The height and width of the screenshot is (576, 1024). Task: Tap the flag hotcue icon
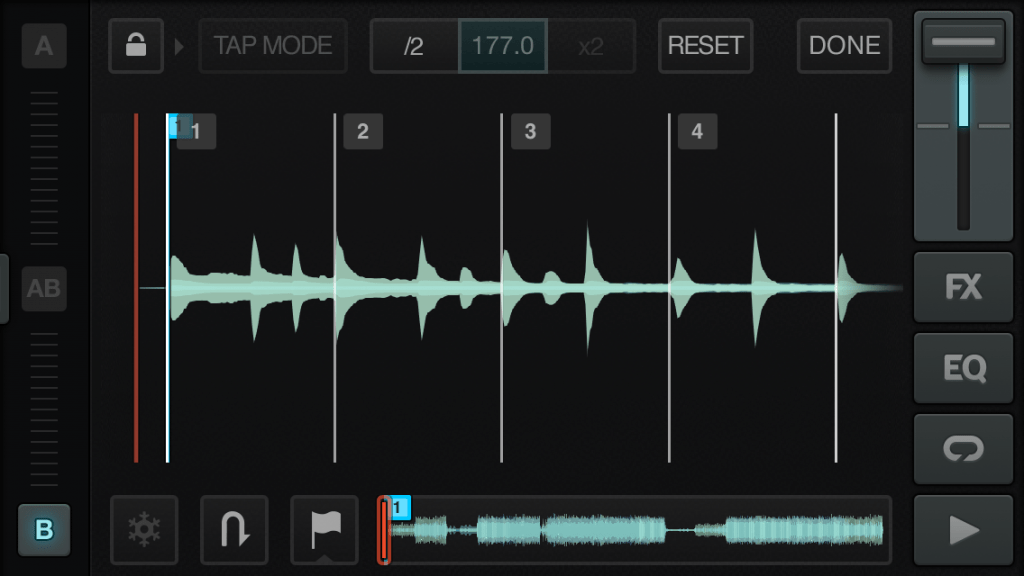(x=324, y=530)
